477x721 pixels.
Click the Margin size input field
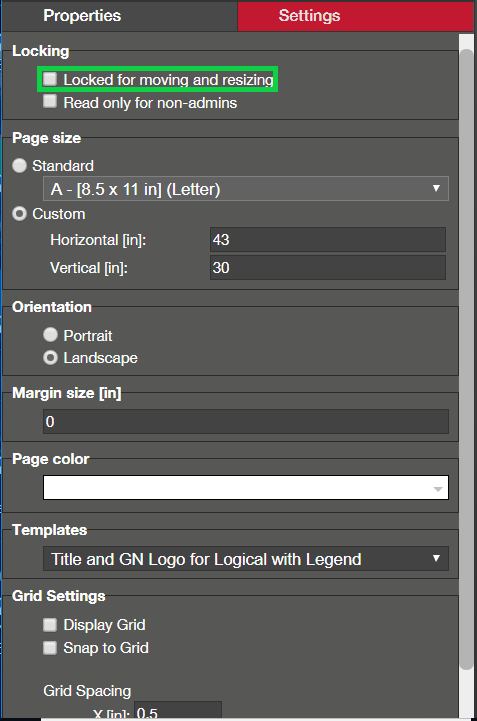pos(246,422)
